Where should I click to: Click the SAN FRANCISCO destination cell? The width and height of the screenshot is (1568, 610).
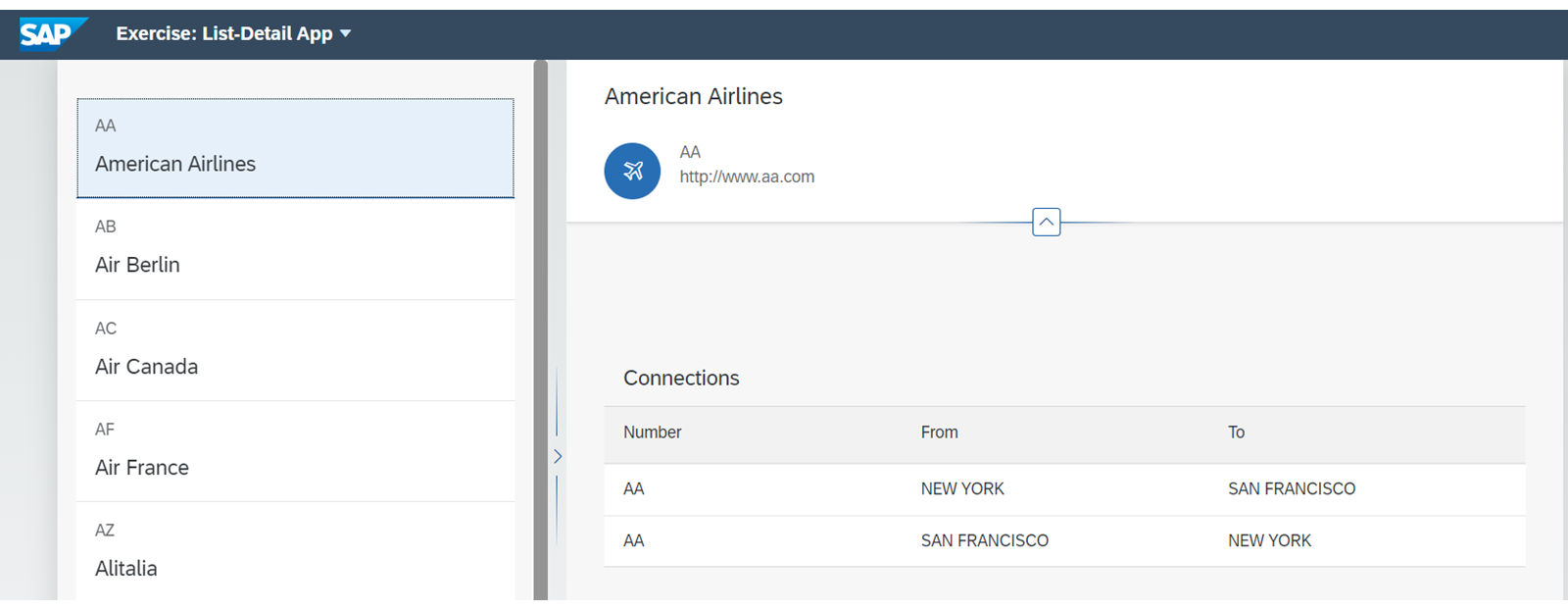coord(1292,489)
